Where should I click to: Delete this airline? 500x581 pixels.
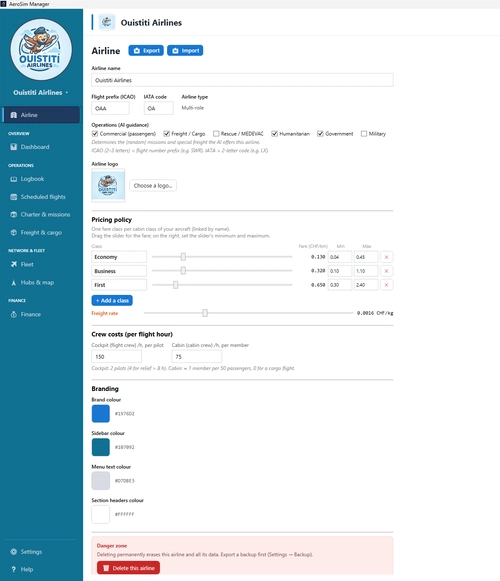coord(128,568)
